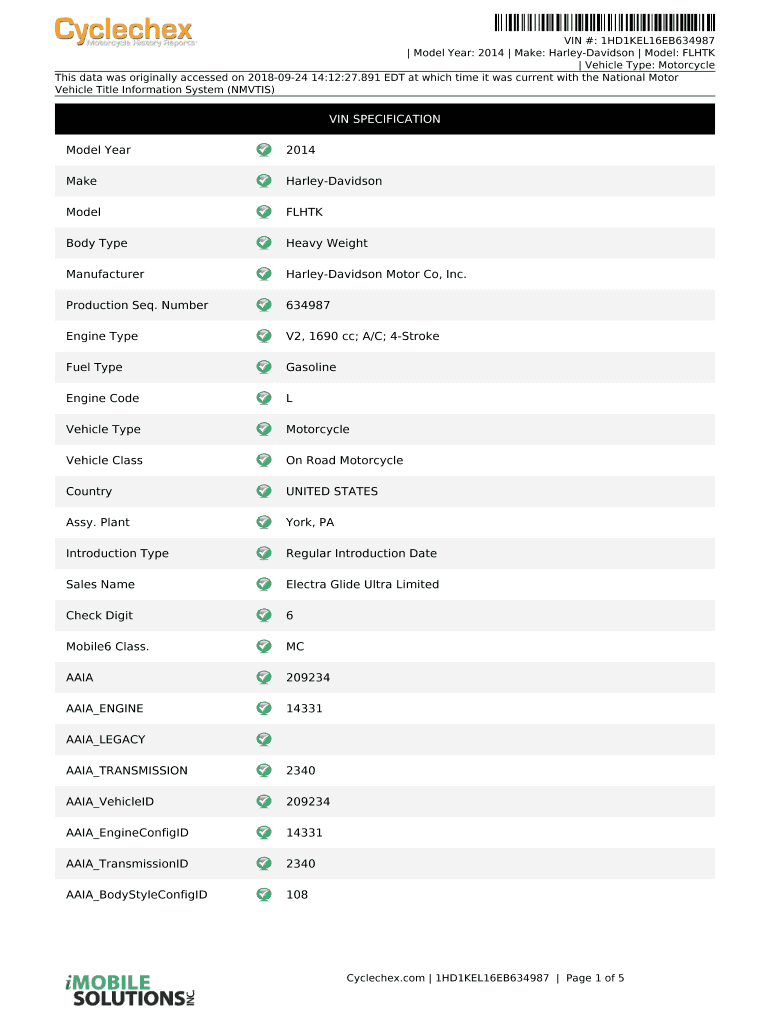The image size is (770, 1024).
Task: Click the check icon beside Assy. Plant
Action: click(263, 522)
